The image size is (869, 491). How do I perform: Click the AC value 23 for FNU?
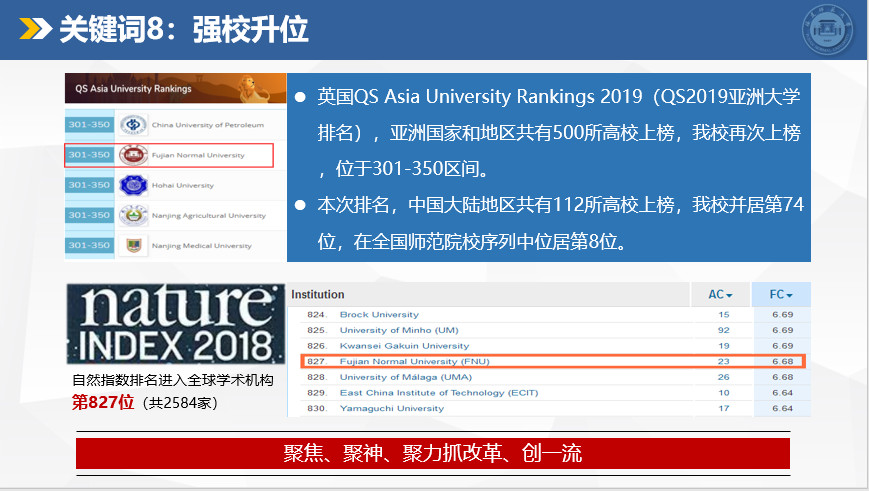click(x=724, y=361)
